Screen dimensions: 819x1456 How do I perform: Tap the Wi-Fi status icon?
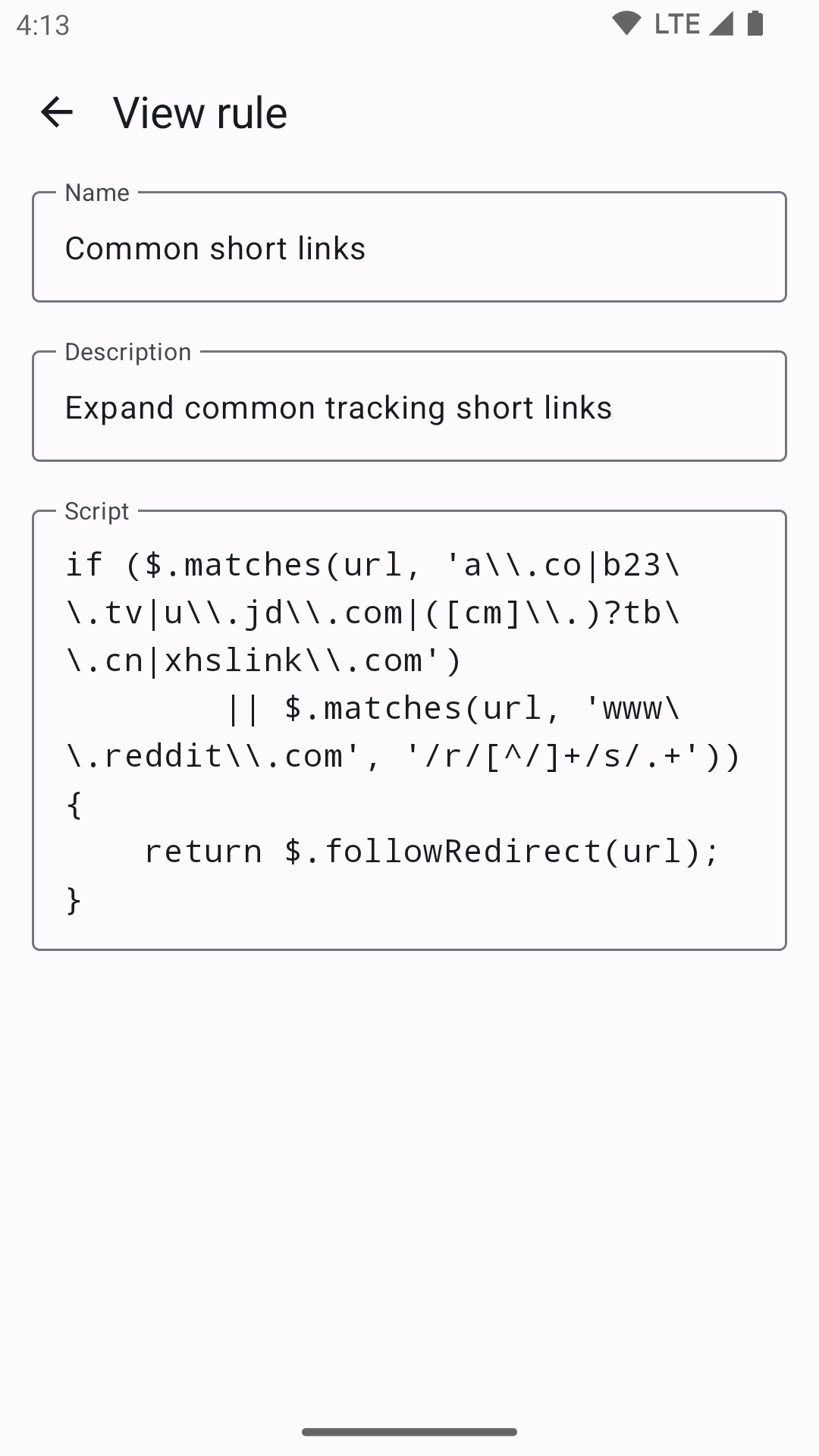pos(626,24)
